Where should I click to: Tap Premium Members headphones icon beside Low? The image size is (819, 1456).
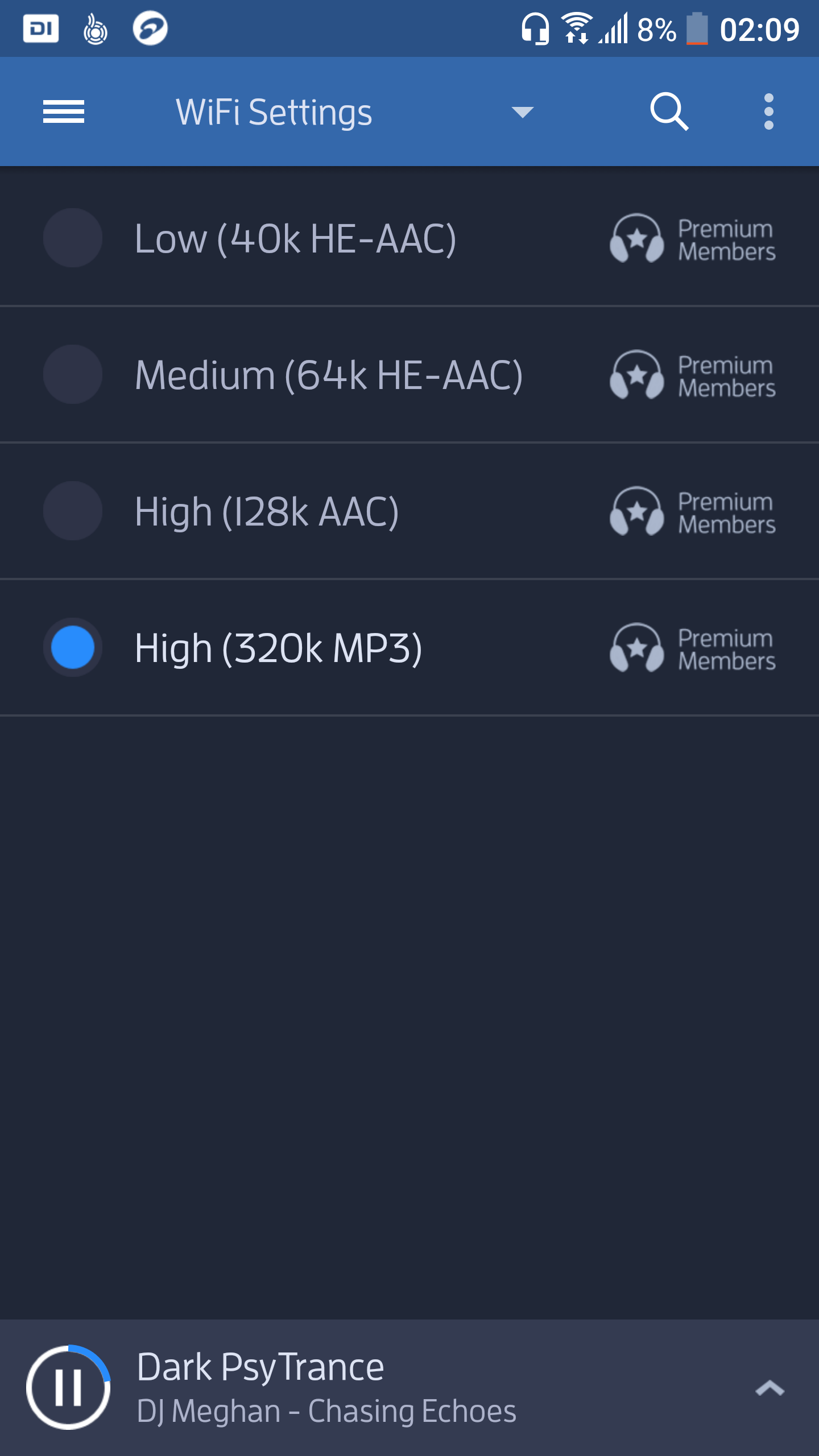click(636, 238)
